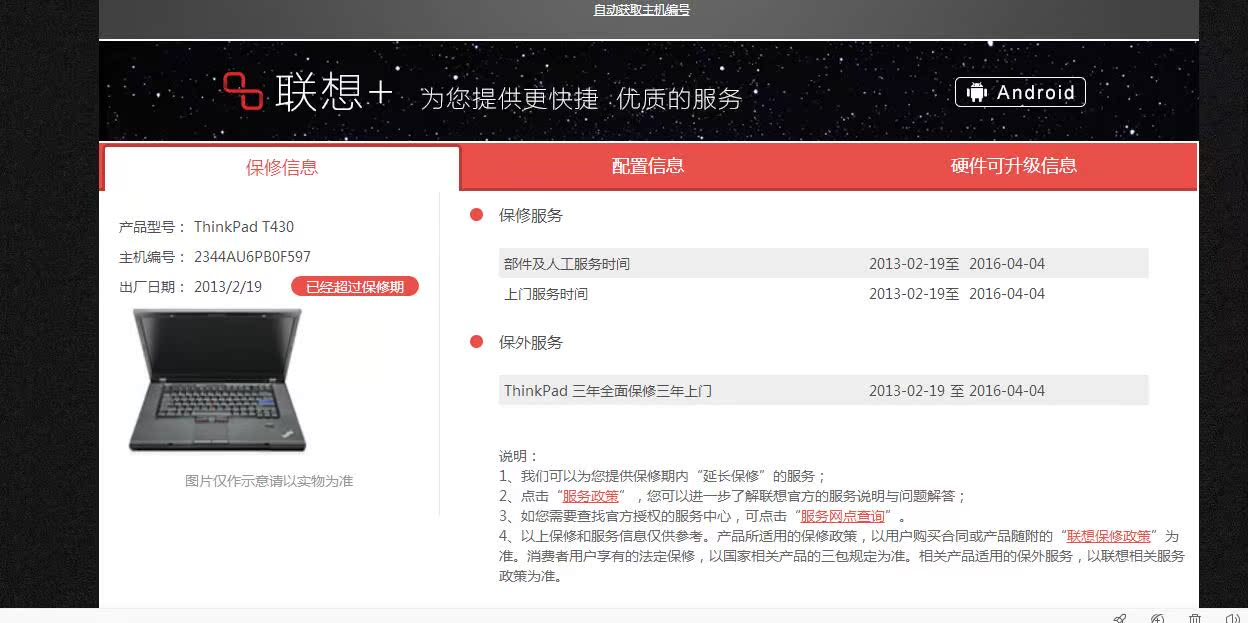Click the Lenovo+ red logo icon
The height and width of the screenshot is (623, 1248).
tap(243, 92)
